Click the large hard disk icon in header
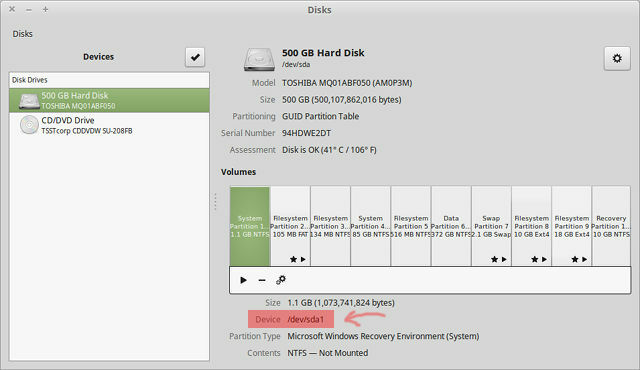 pyautogui.click(x=259, y=60)
